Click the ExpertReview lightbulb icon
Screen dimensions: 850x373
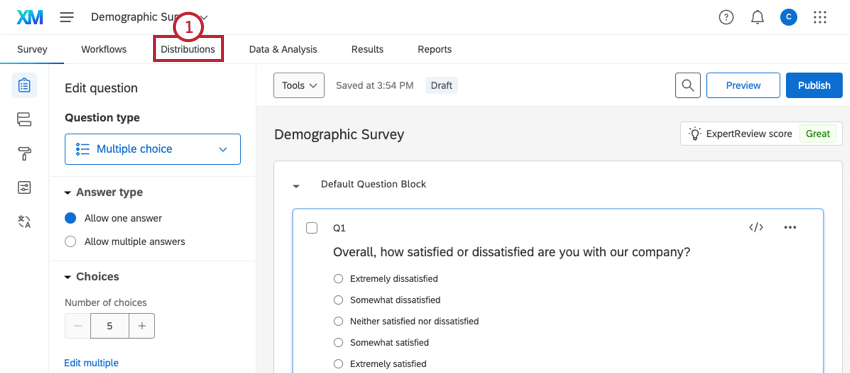[695, 133]
